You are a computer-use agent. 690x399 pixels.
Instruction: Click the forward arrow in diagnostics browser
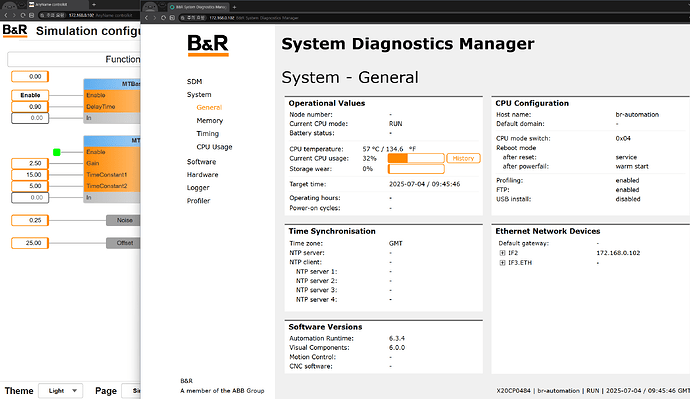[x=154, y=18]
